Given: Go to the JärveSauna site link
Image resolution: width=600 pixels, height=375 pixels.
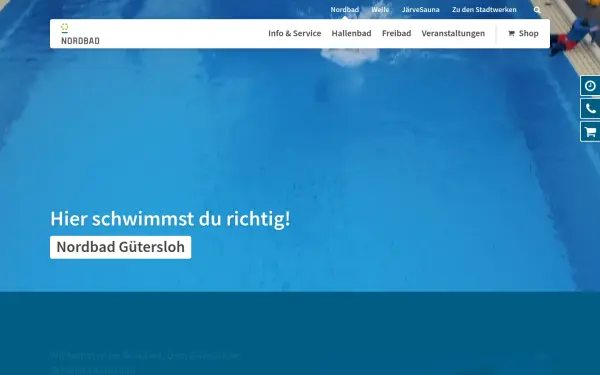Looking at the screenshot, I should (421, 10).
